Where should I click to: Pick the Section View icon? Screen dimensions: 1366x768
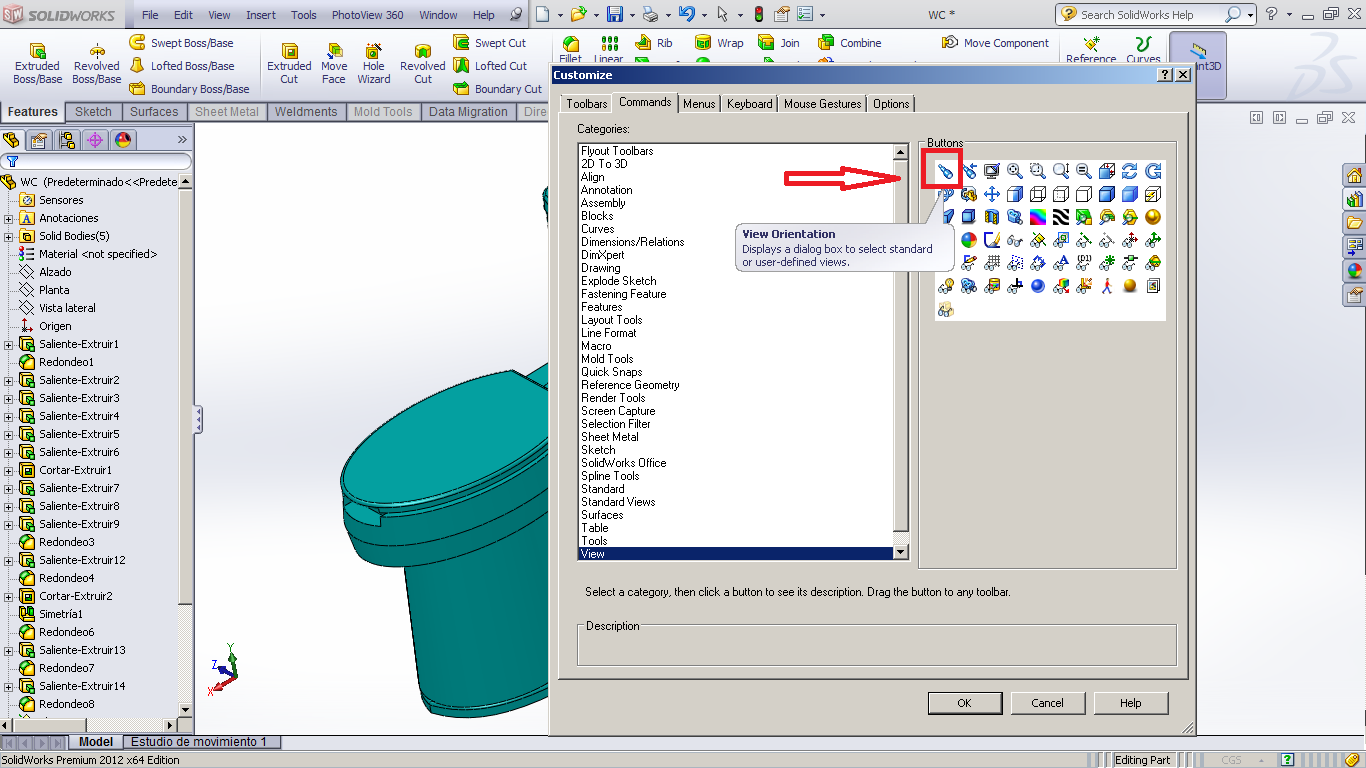[992, 217]
